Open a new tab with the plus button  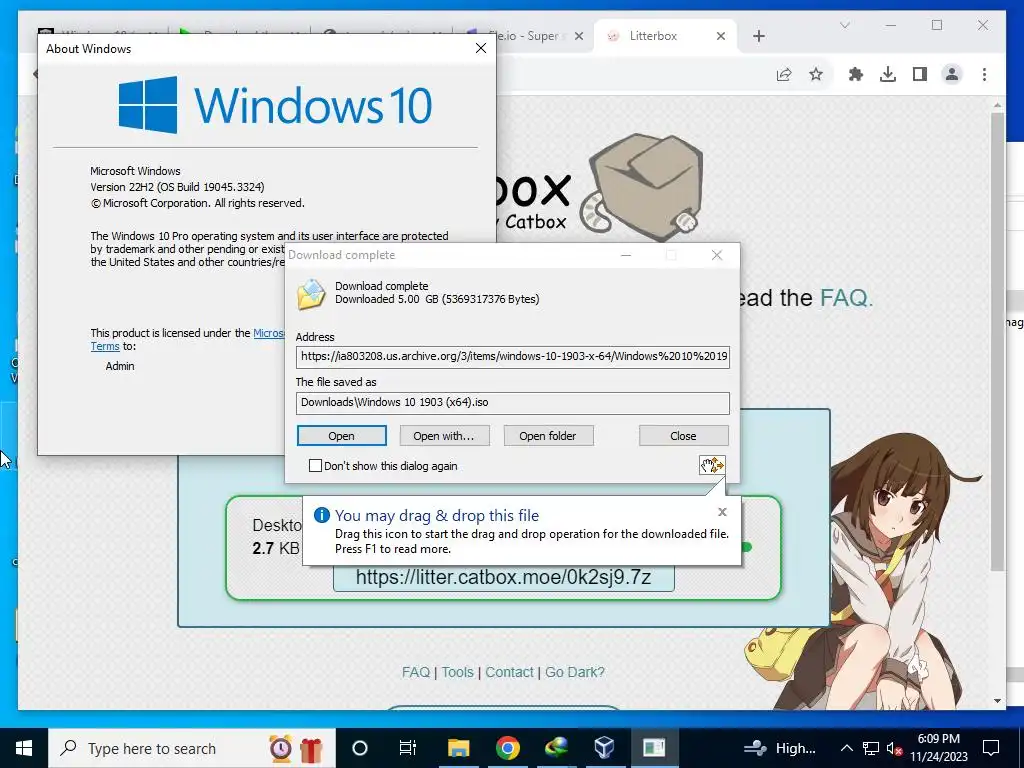(758, 36)
